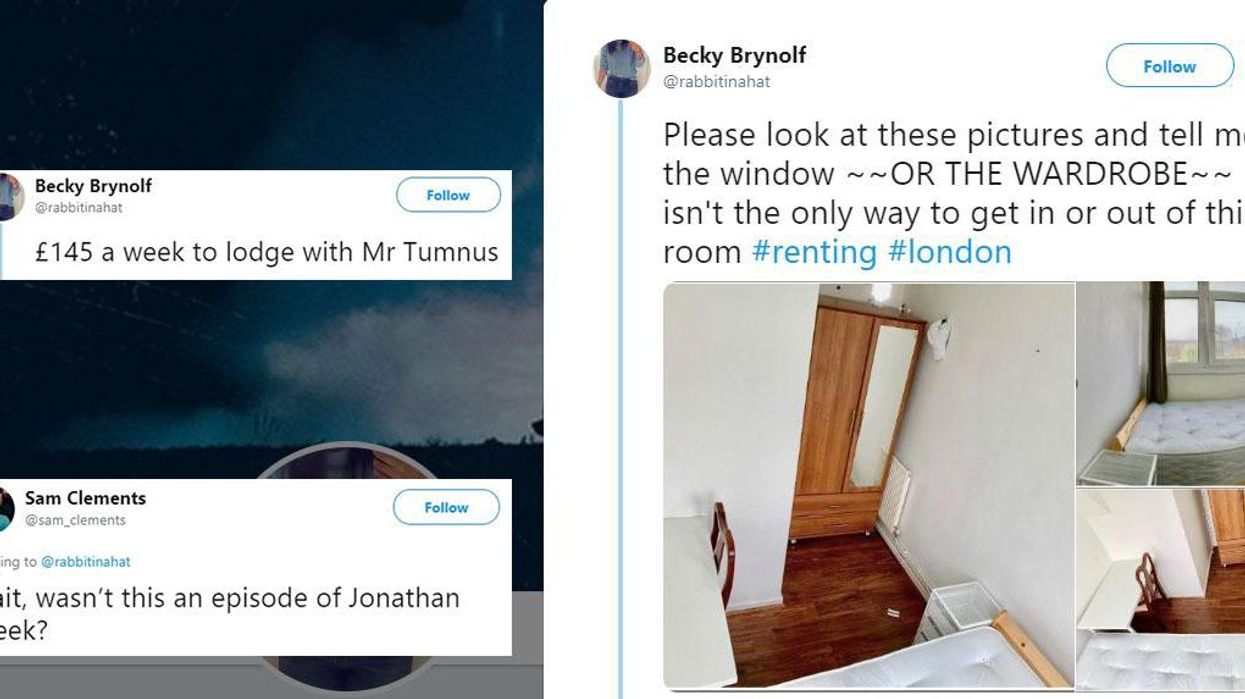The height and width of the screenshot is (699, 1245).
Task: Open Sam Clements' display name
Action: click(85, 498)
